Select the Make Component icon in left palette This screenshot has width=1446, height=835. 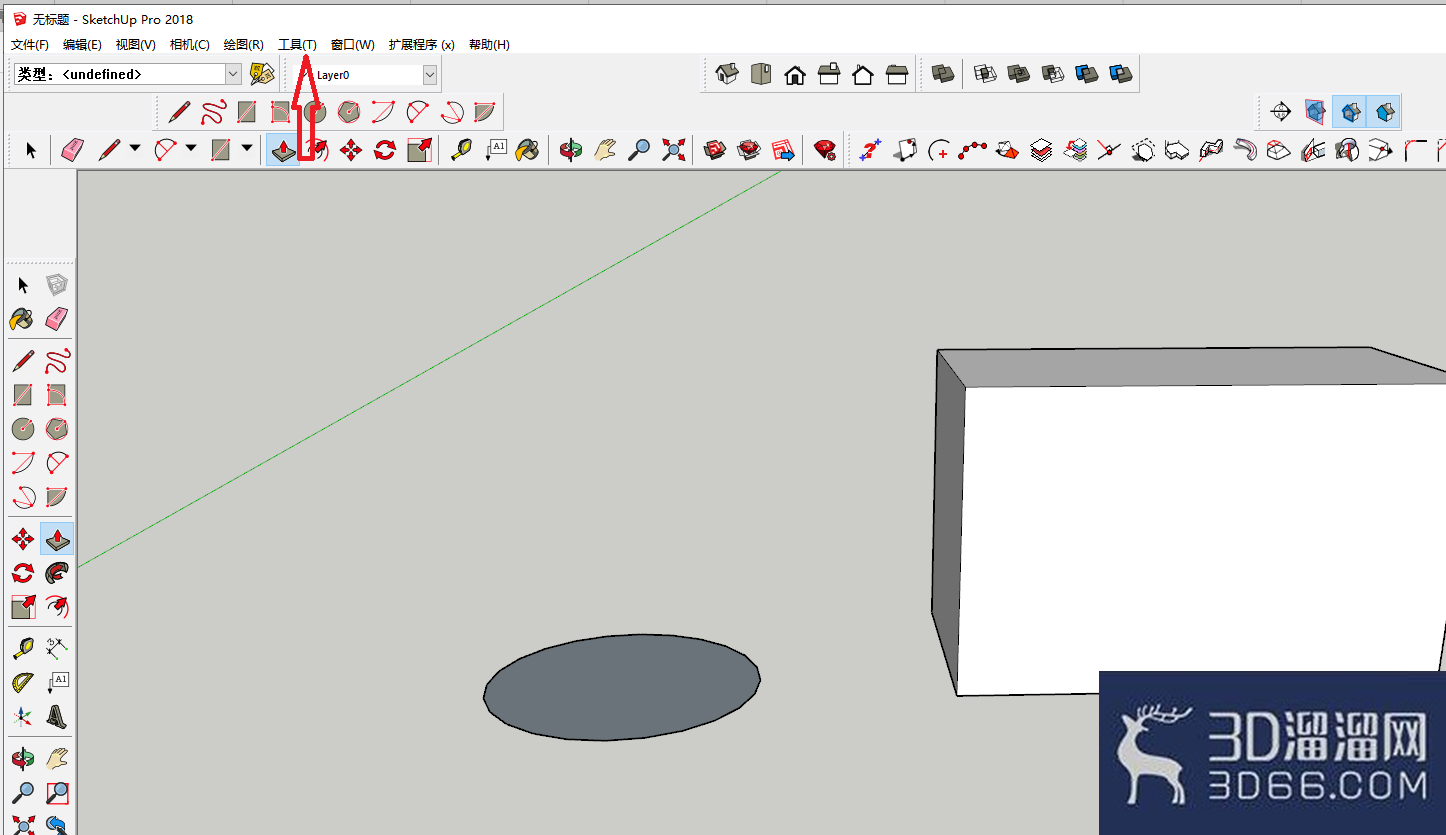(x=57, y=286)
